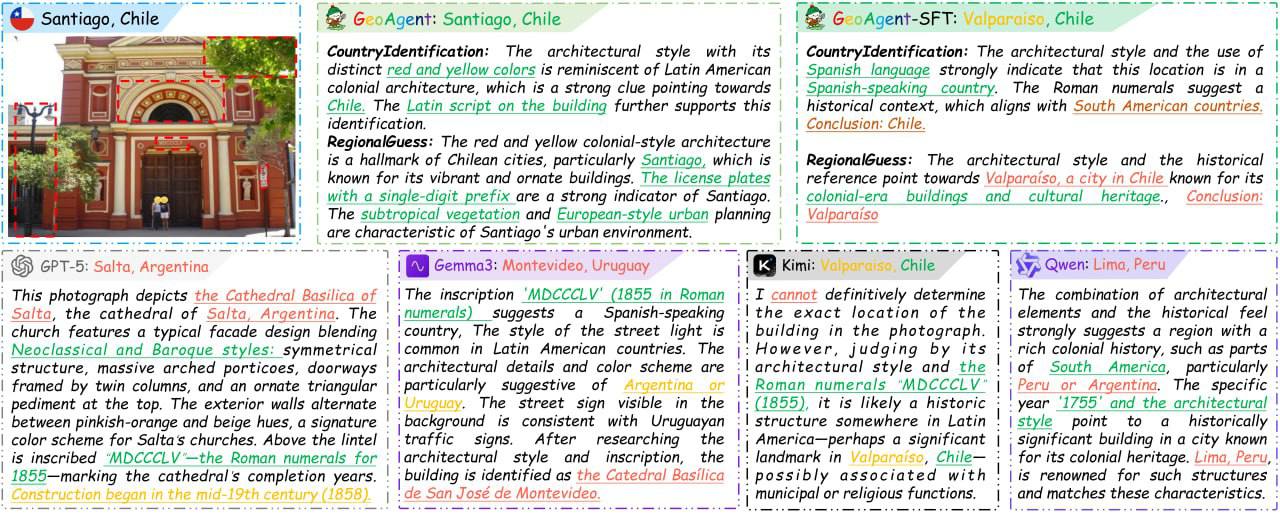Click the underlined 'Neoclassical and Baroque styles:' phrase
The image size is (1280, 513).
146,349
